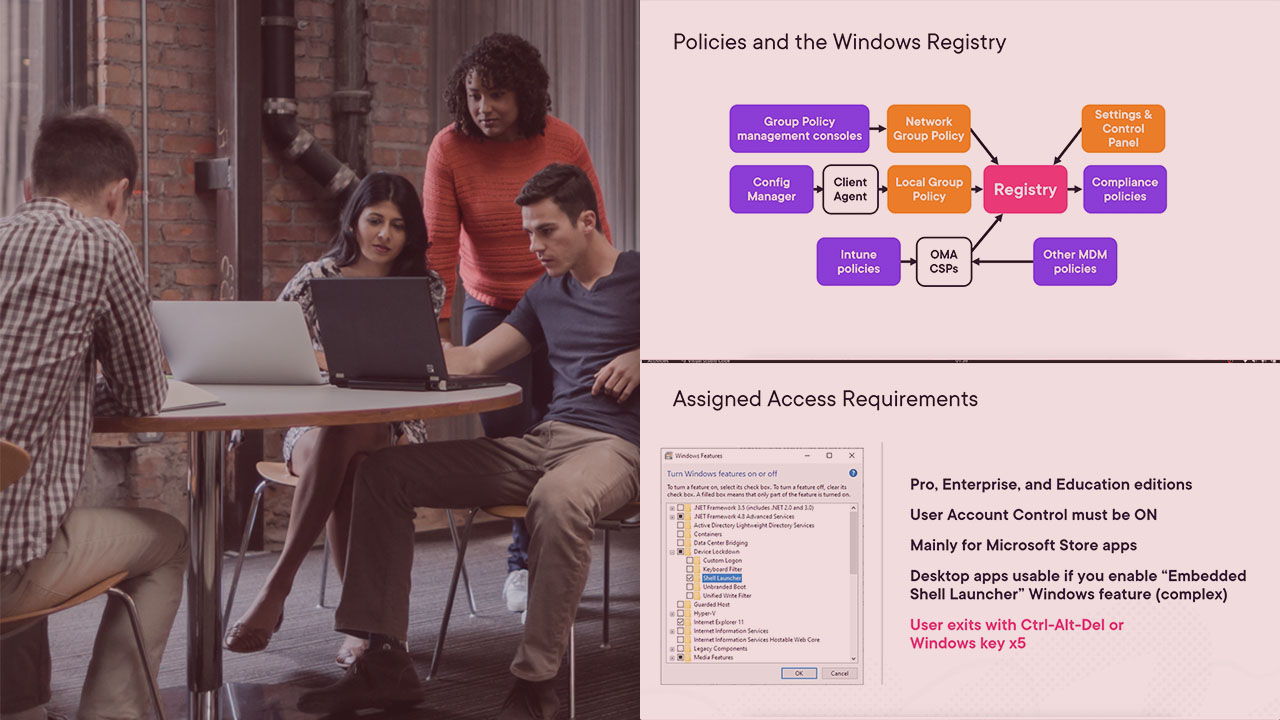Expand the Internet Information Services node

(x=672, y=631)
